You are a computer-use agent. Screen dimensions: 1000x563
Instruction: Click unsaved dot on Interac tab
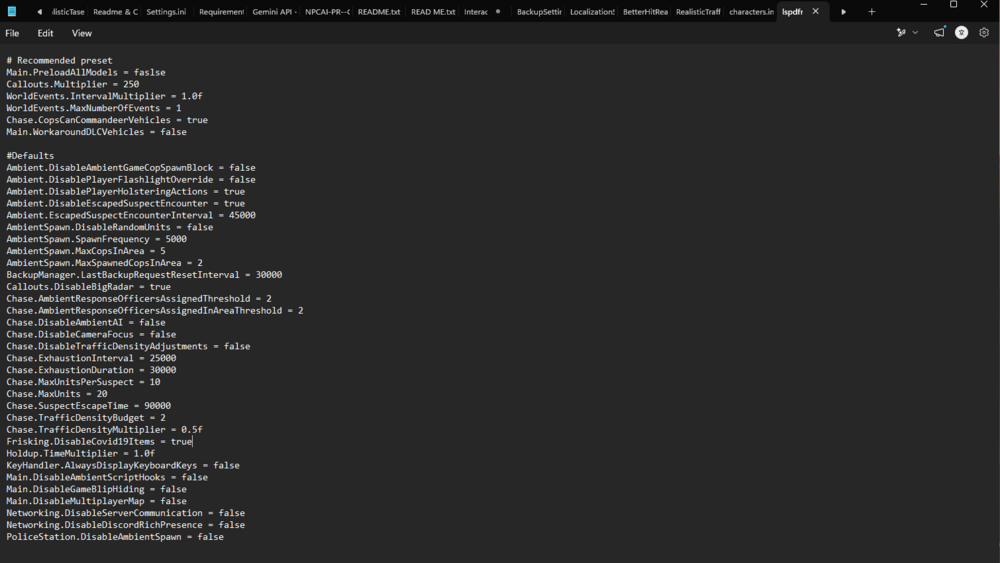coord(498,11)
